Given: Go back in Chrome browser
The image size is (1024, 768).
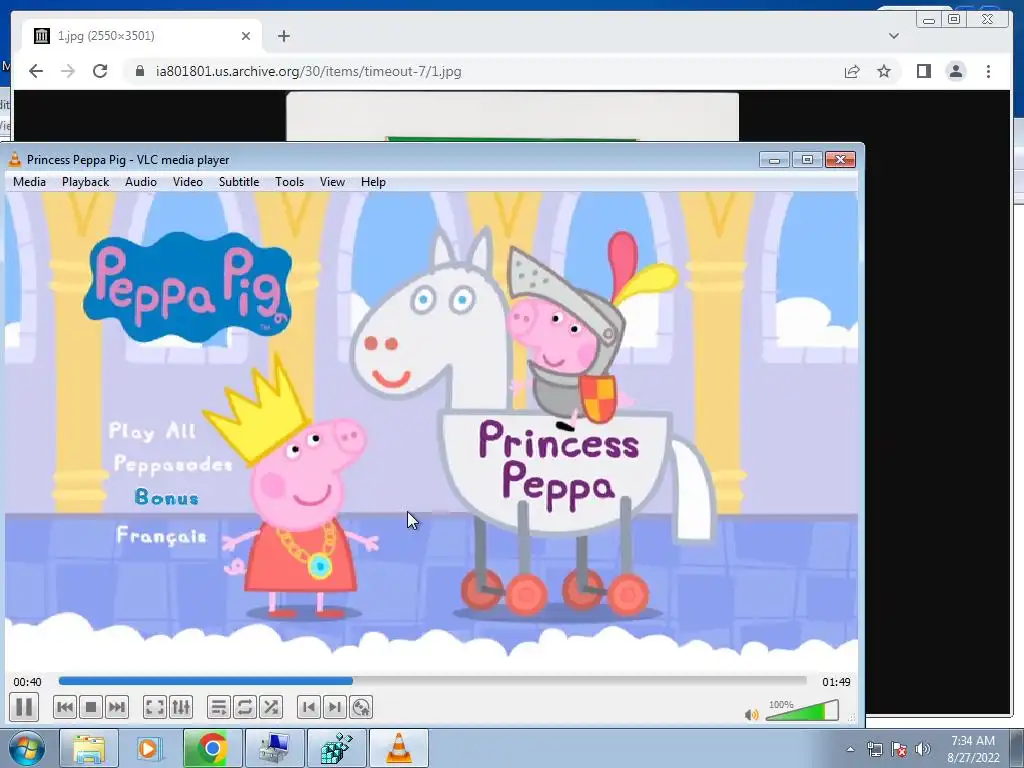Looking at the screenshot, I should pyautogui.click(x=36, y=71).
